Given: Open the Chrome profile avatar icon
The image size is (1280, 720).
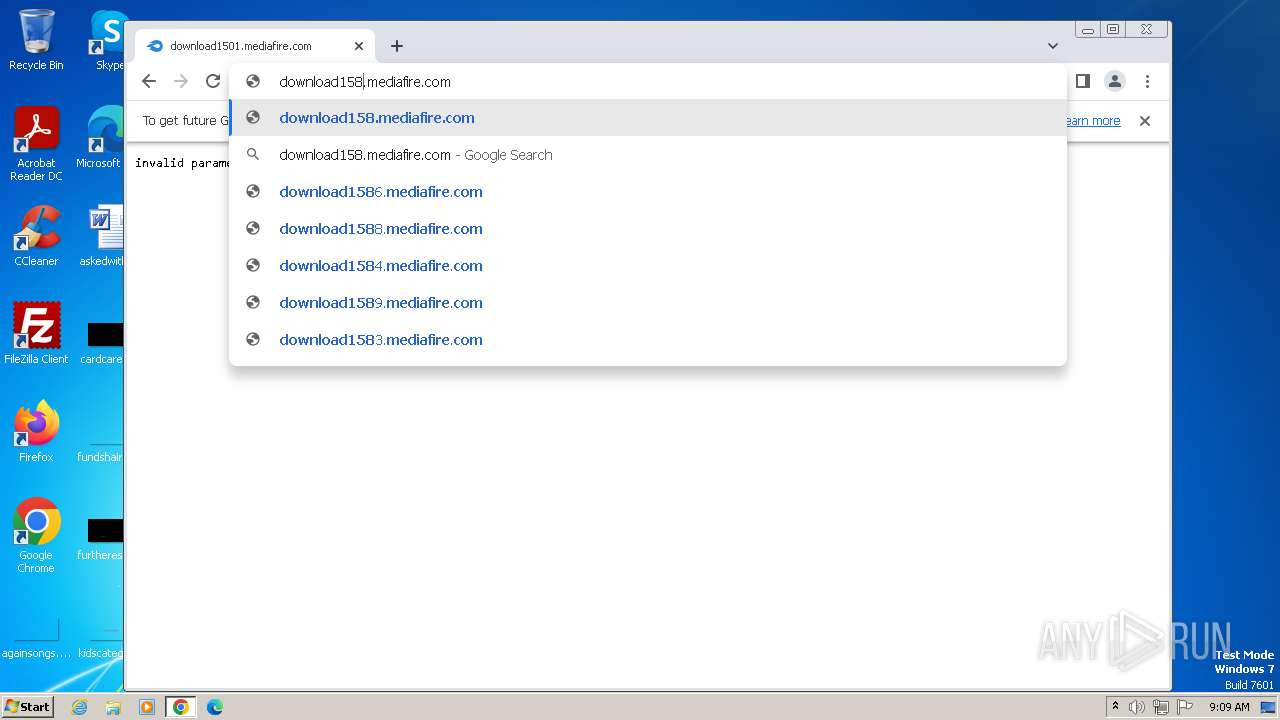Looking at the screenshot, I should 1115,81.
